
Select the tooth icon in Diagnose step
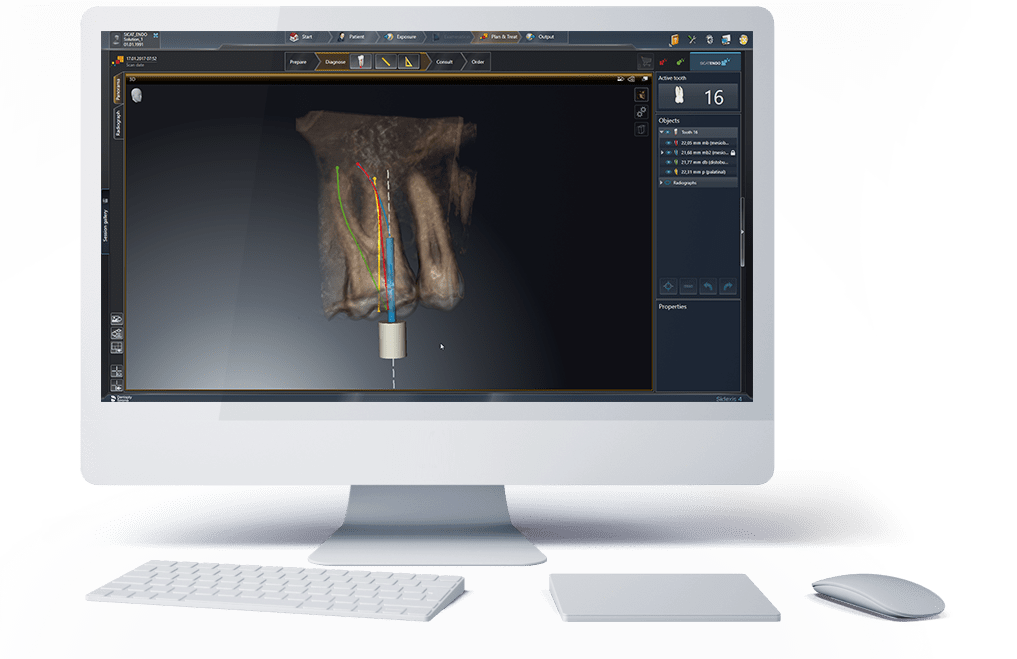(359, 62)
